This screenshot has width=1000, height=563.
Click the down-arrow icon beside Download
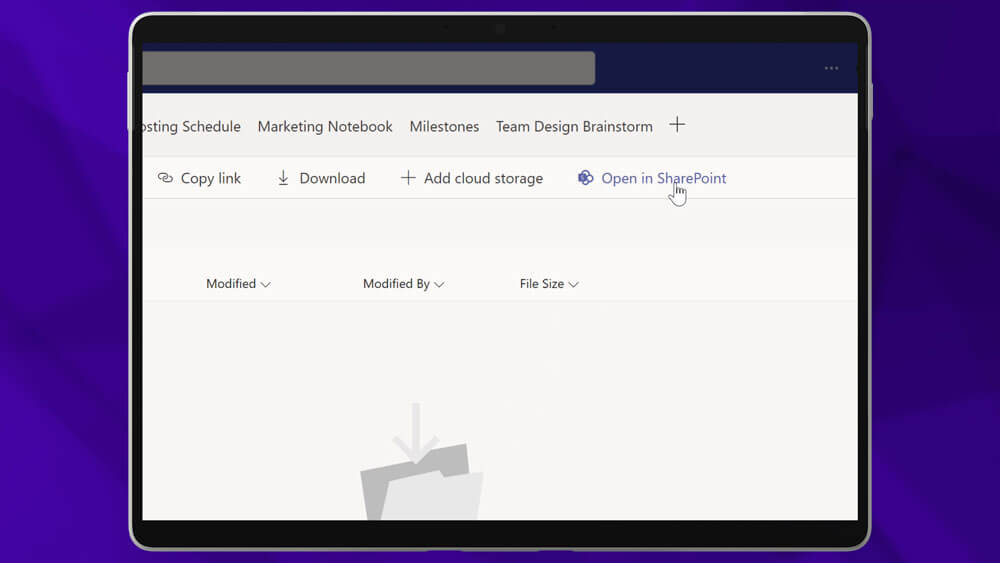[283, 178]
